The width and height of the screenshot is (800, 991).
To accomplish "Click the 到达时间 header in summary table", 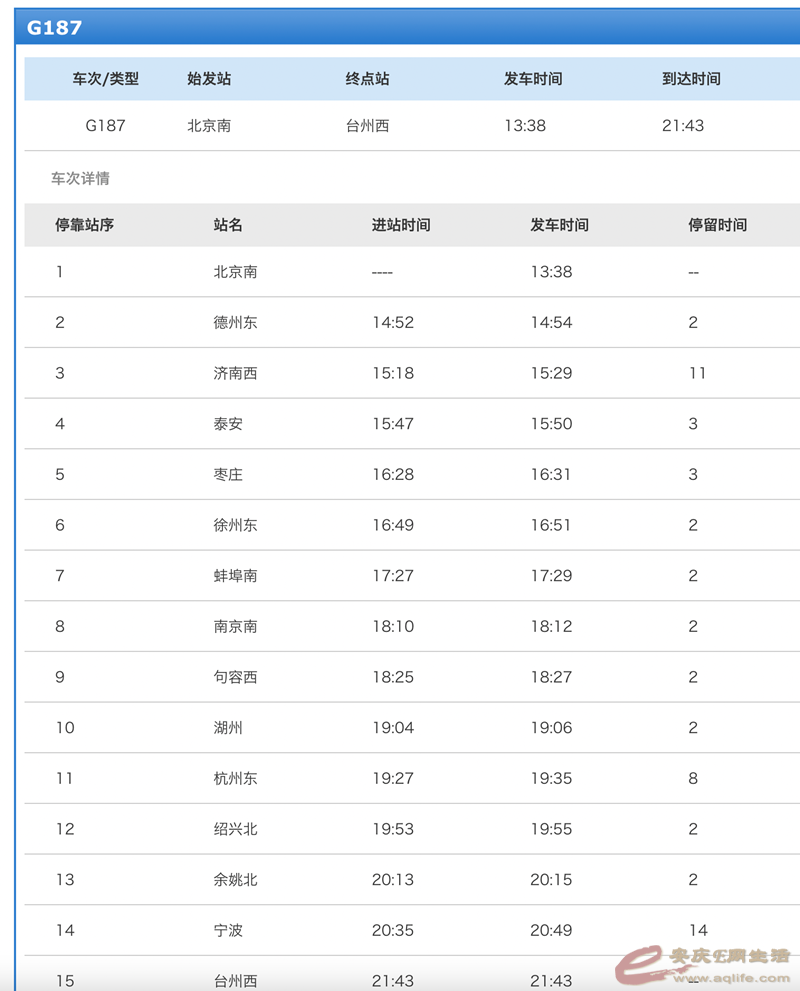I will pyautogui.click(x=691, y=79).
